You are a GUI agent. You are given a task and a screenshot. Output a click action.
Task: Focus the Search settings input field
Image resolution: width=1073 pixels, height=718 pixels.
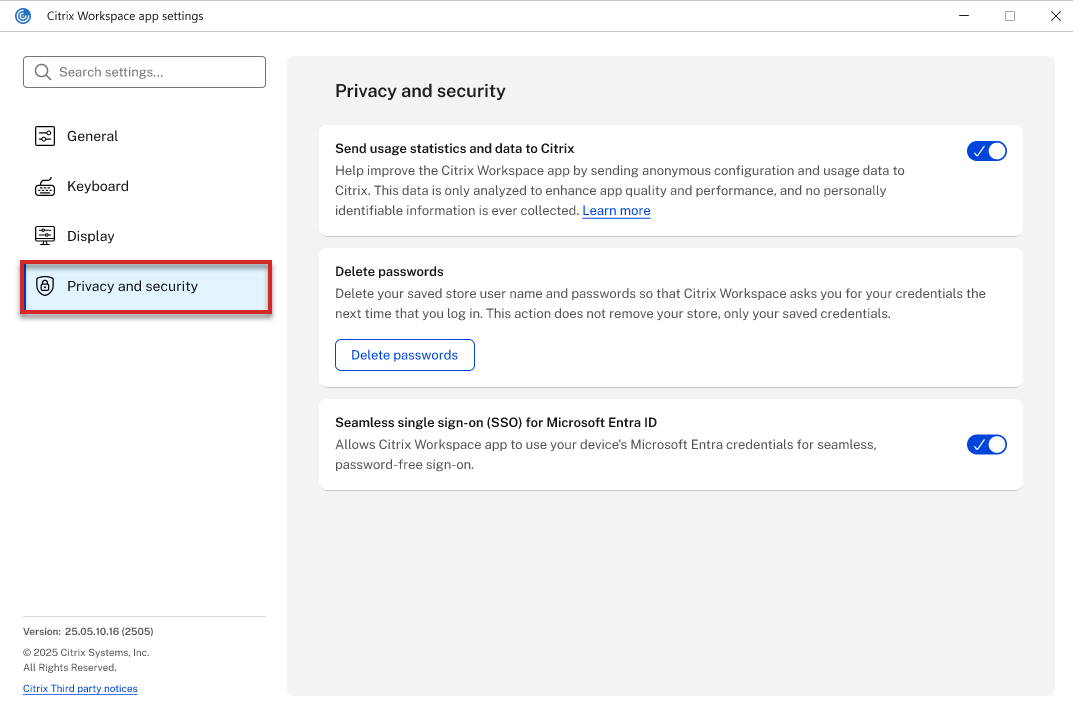pos(144,72)
